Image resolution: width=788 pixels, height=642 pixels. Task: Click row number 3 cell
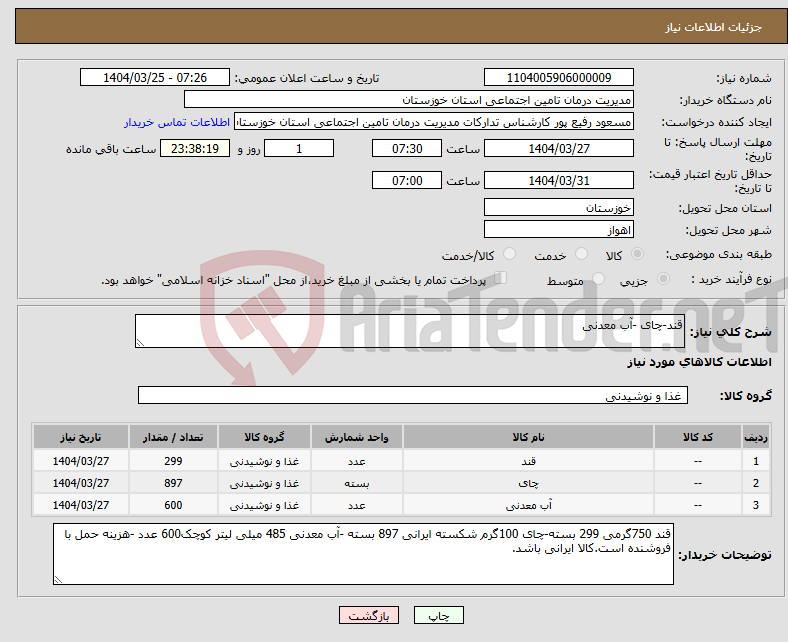click(756, 505)
